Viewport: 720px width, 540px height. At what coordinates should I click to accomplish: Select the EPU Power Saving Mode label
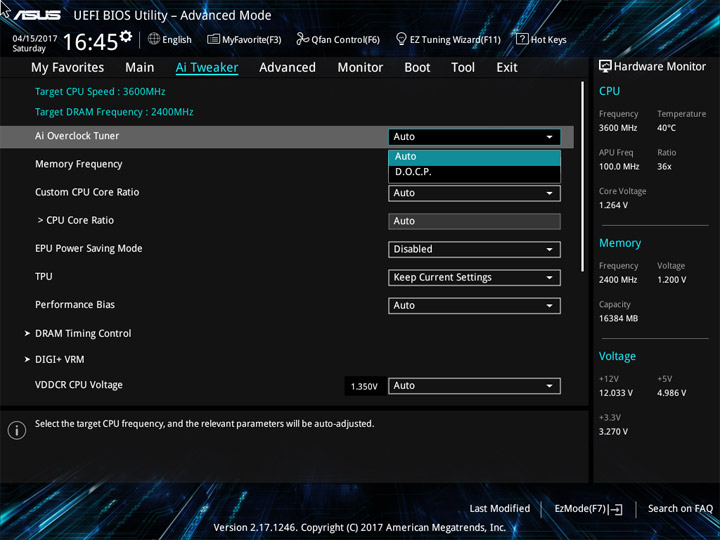(x=89, y=248)
